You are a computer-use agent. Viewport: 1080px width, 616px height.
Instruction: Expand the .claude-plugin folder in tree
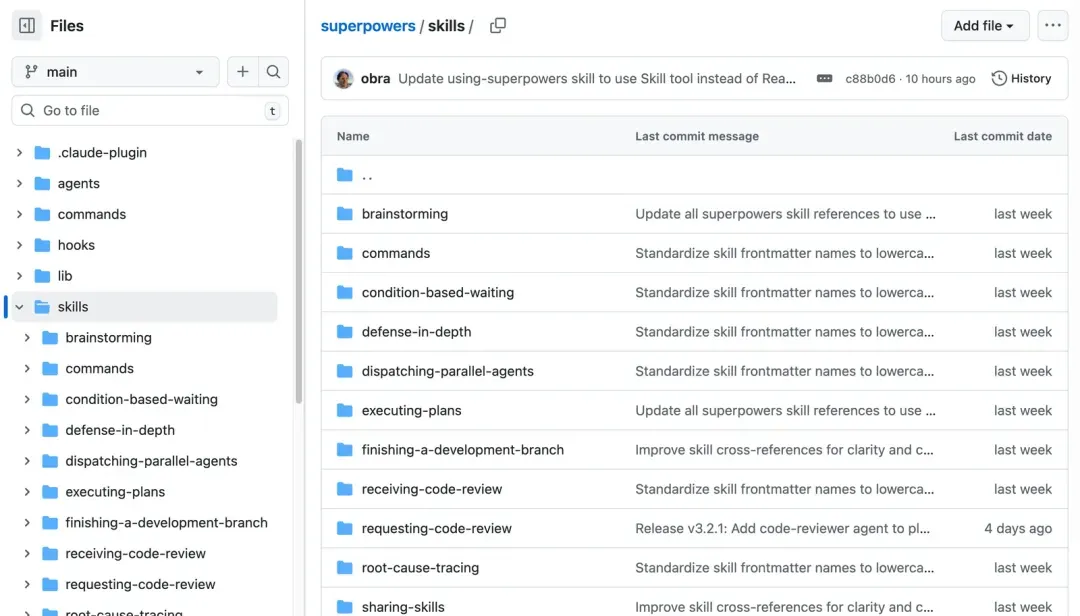click(x=19, y=153)
